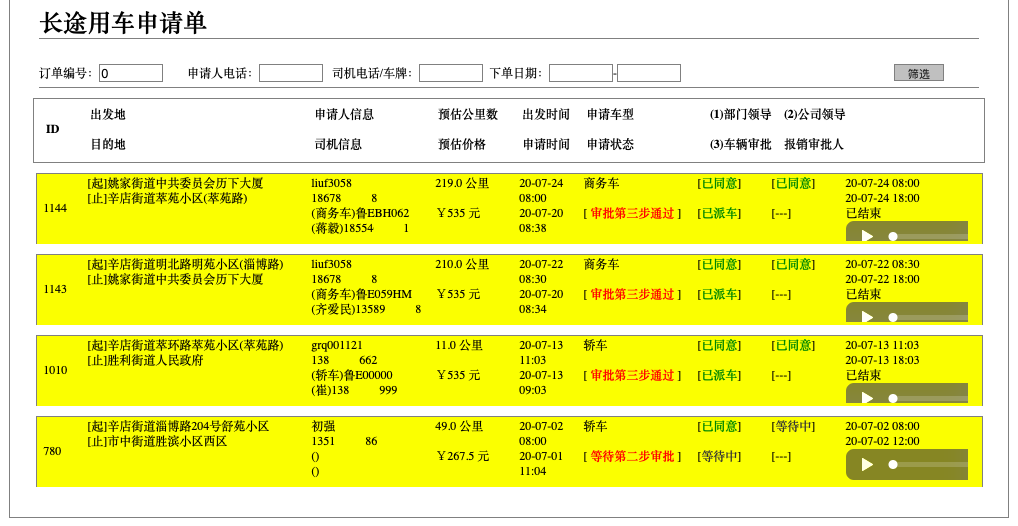Focus the 下单日期 start date field

pos(580,73)
